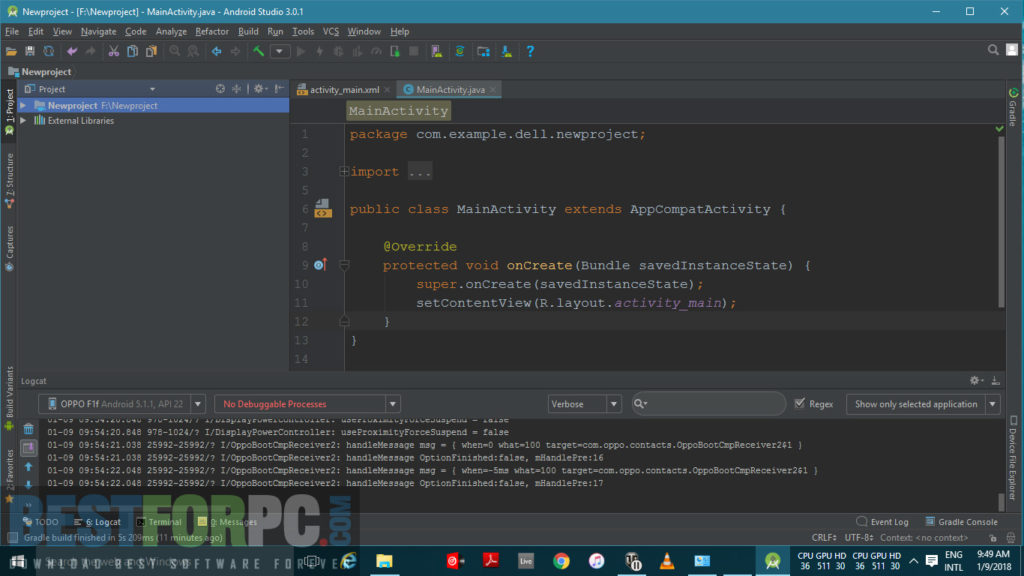Click the Sync Gradle files icon
Image resolution: width=1024 pixels, height=576 pixels.
460,51
